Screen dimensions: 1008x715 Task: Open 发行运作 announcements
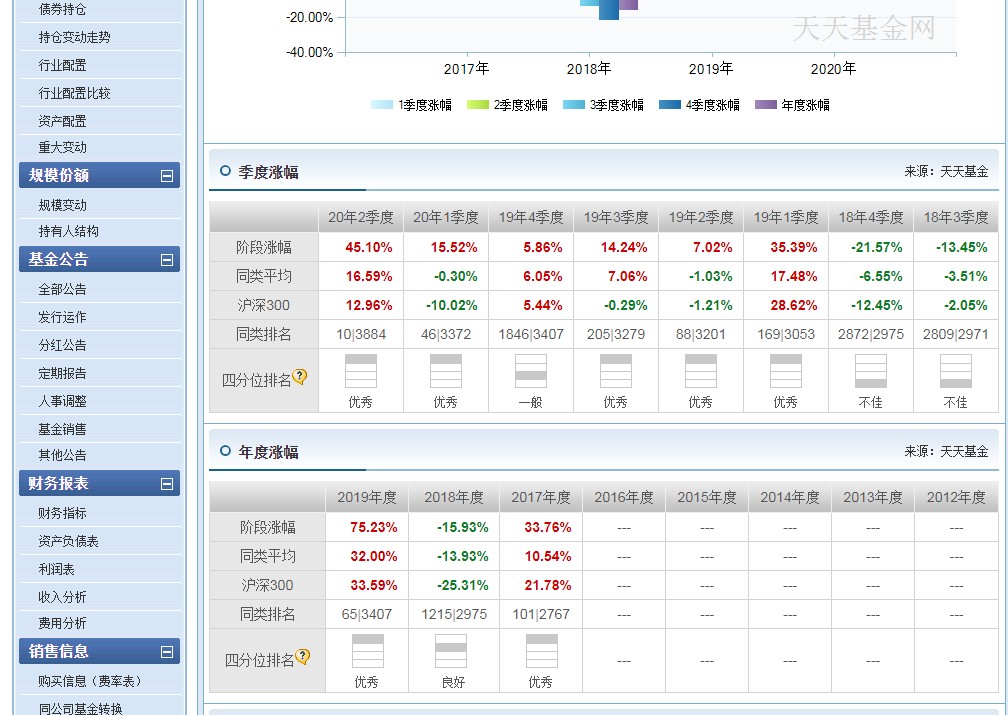pyautogui.click(x=62, y=317)
